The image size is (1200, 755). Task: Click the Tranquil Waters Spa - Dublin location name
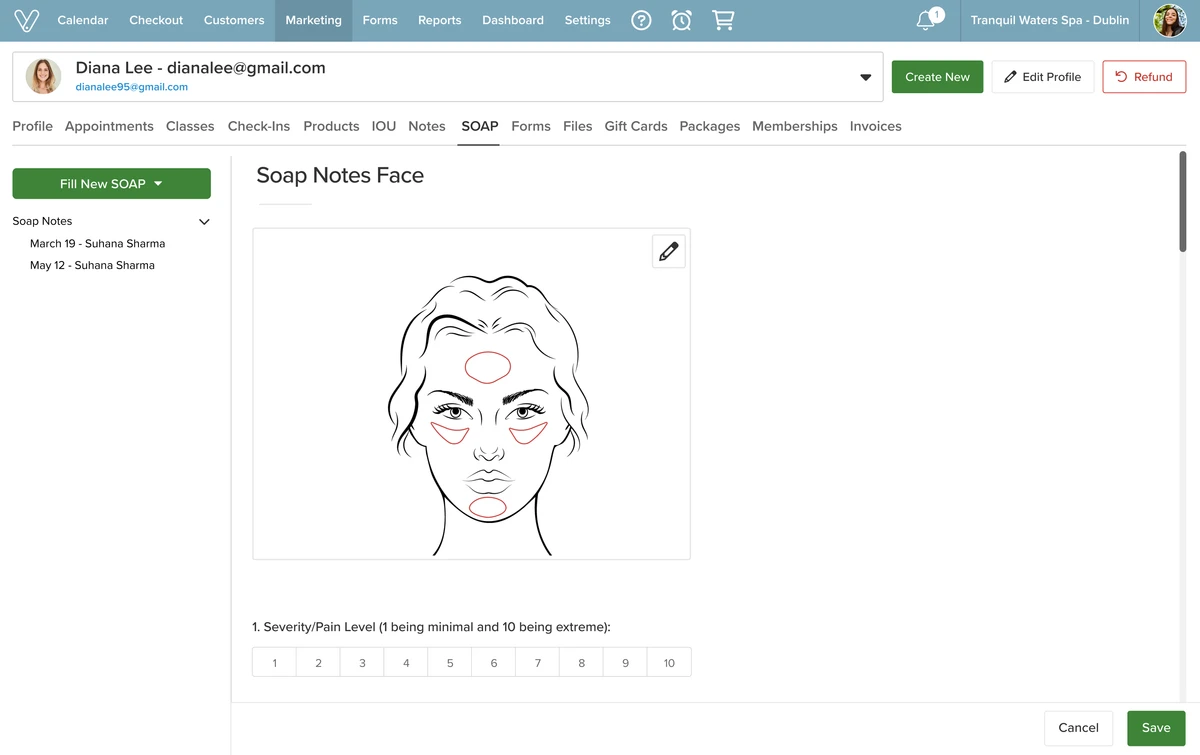point(1050,20)
